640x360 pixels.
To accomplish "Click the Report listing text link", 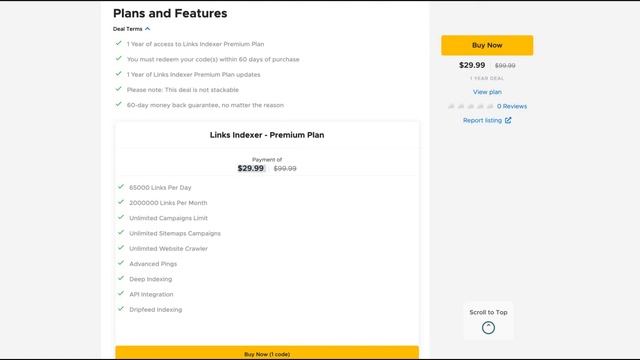I will tap(482, 120).
